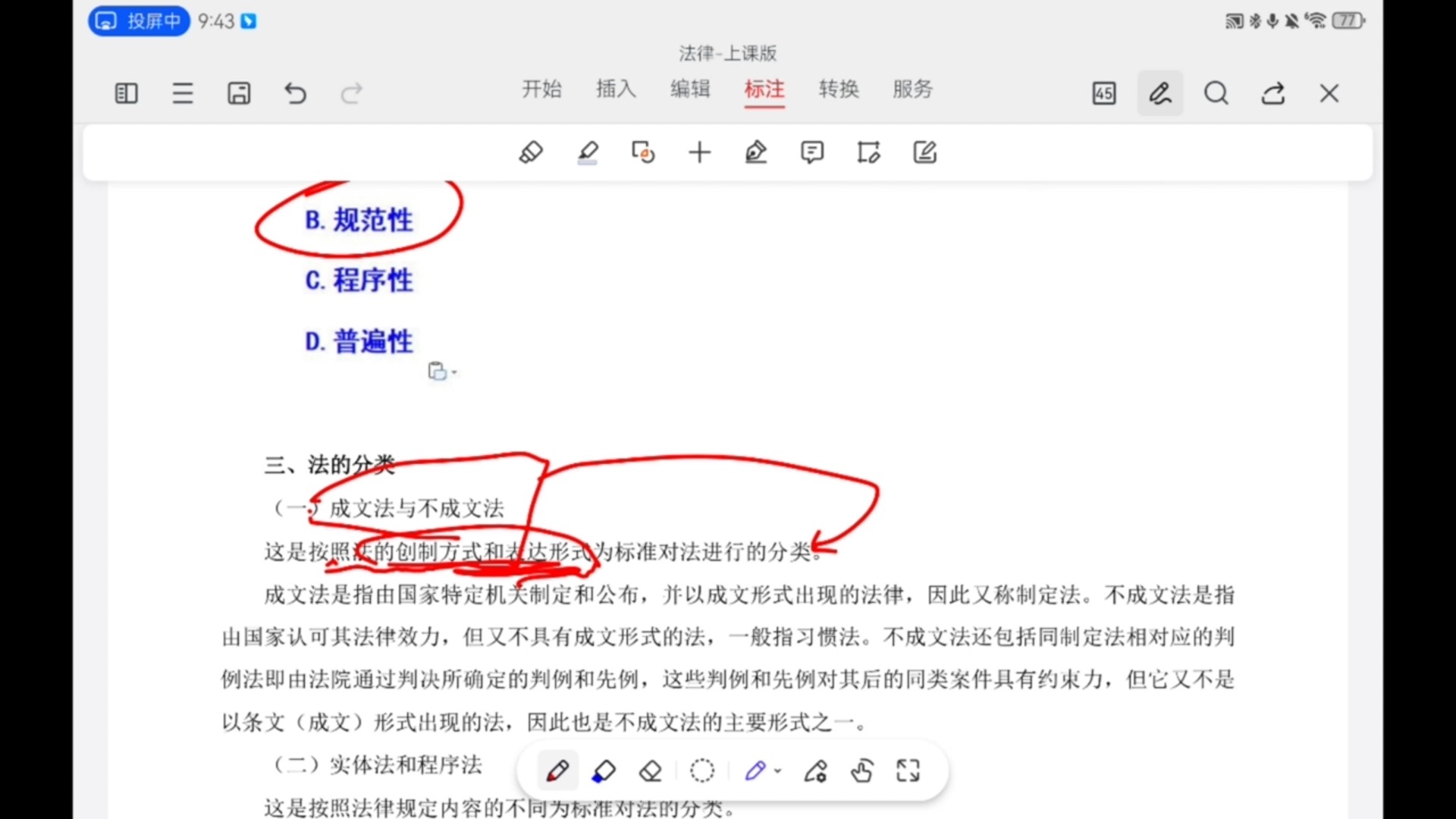Open the hamburger menu options
This screenshot has height=819, width=1456.
[x=183, y=93]
